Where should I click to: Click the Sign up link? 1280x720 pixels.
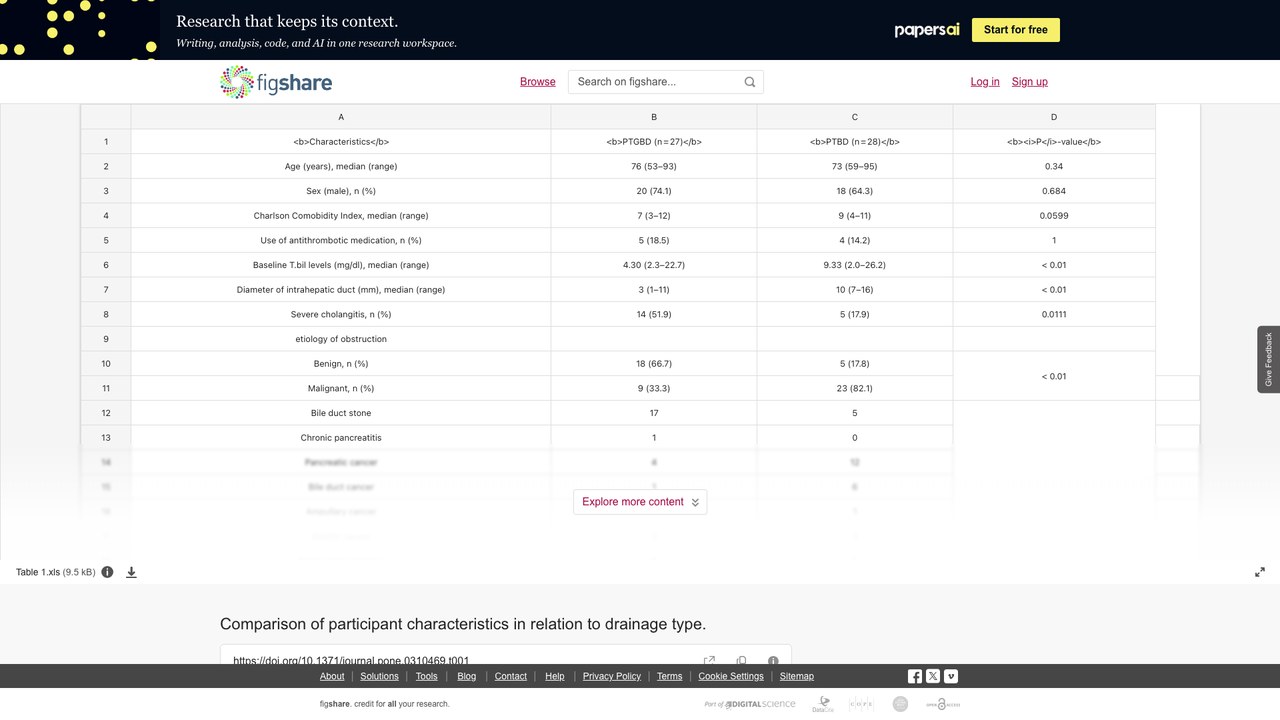pos(1030,82)
